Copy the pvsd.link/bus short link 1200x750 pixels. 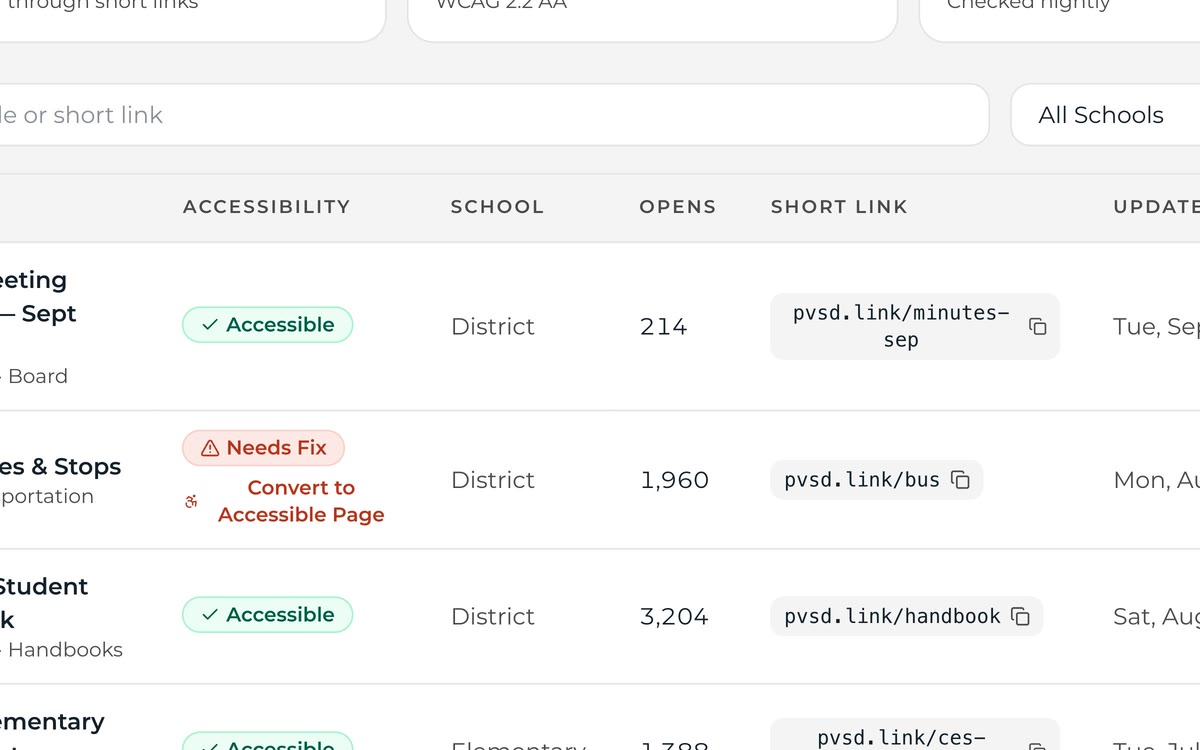pos(960,480)
